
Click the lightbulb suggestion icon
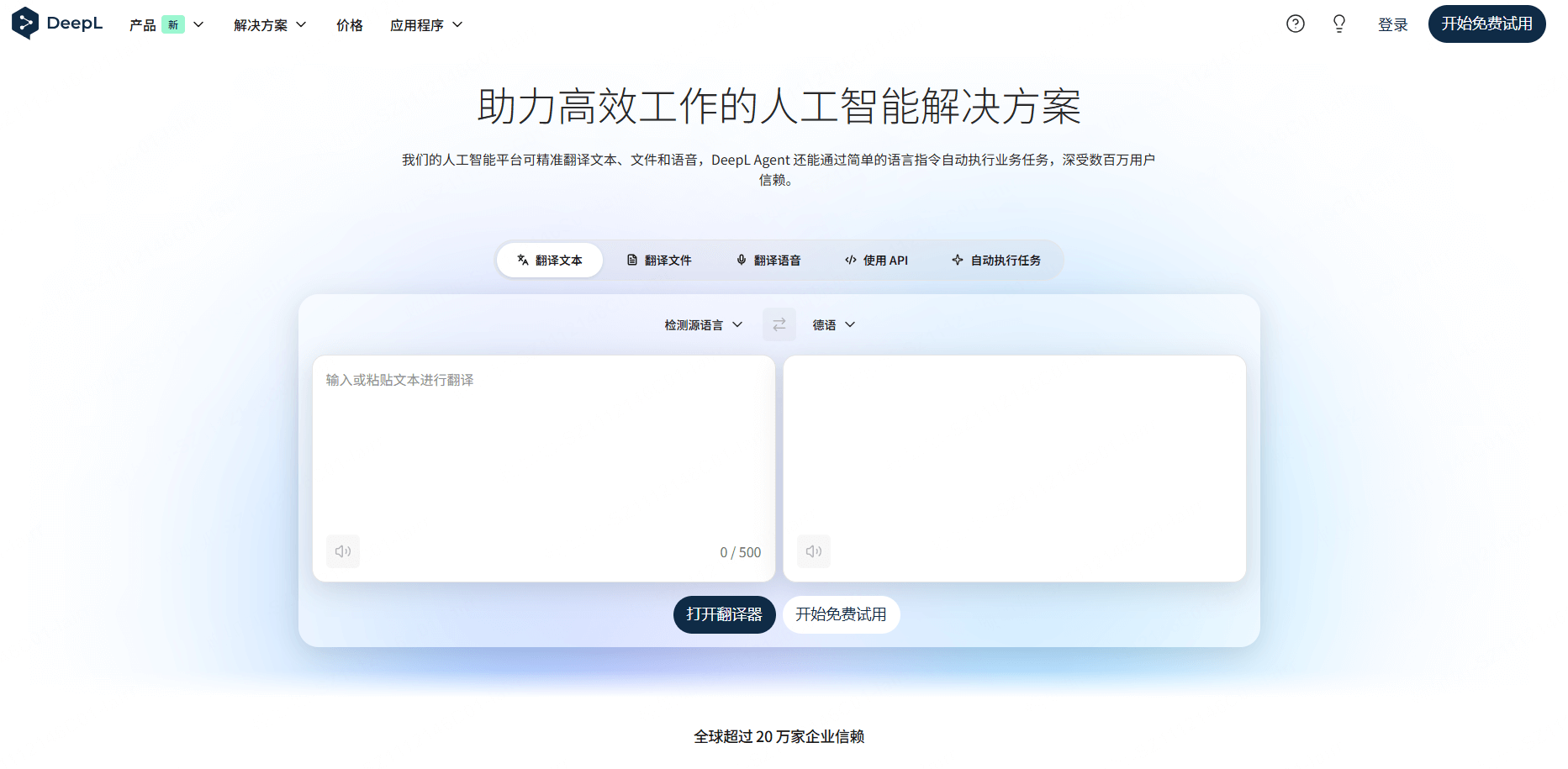pyautogui.click(x=1338, y=24)
